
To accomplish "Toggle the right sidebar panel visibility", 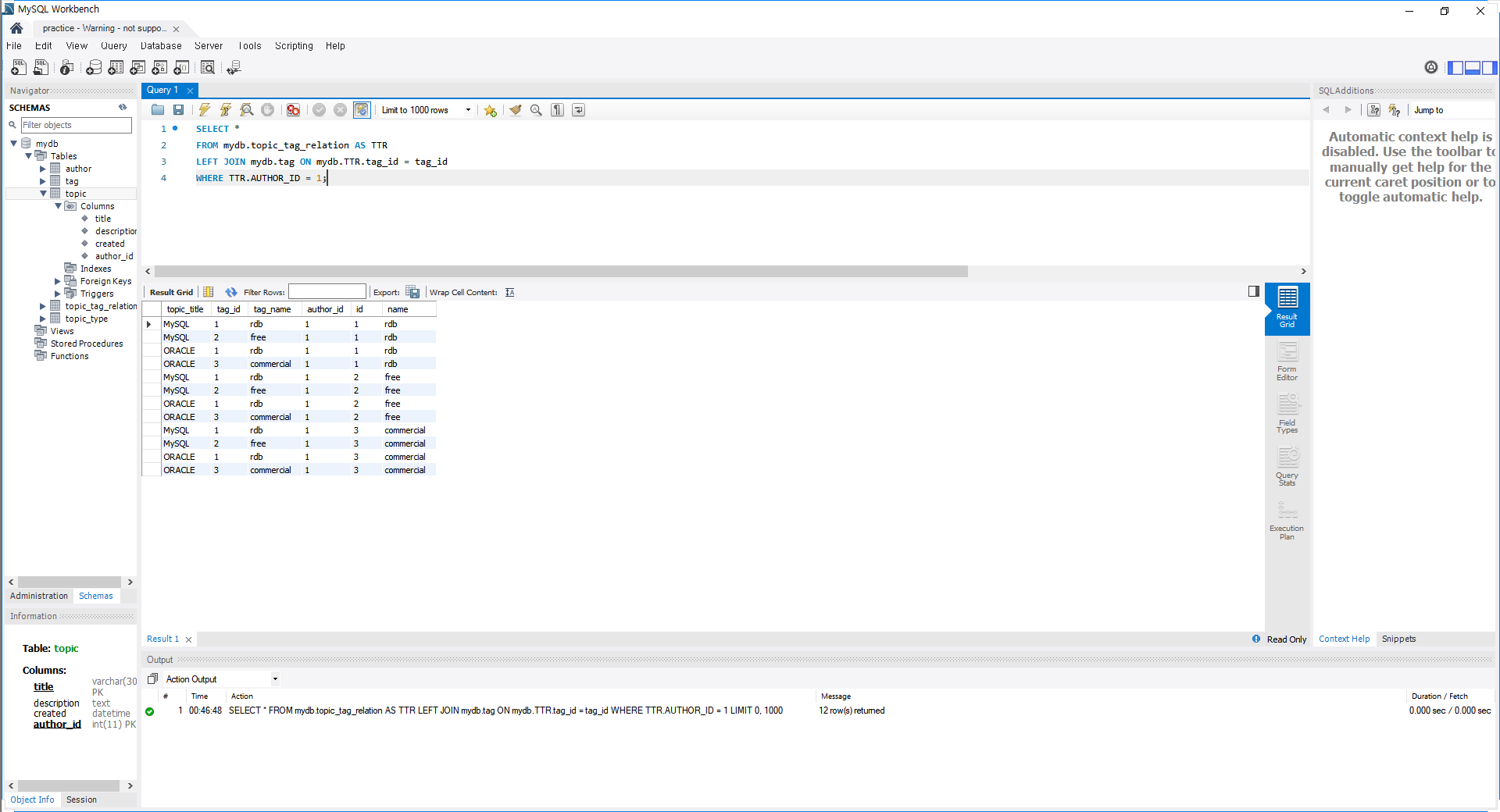I will (x=1489, y=68).
